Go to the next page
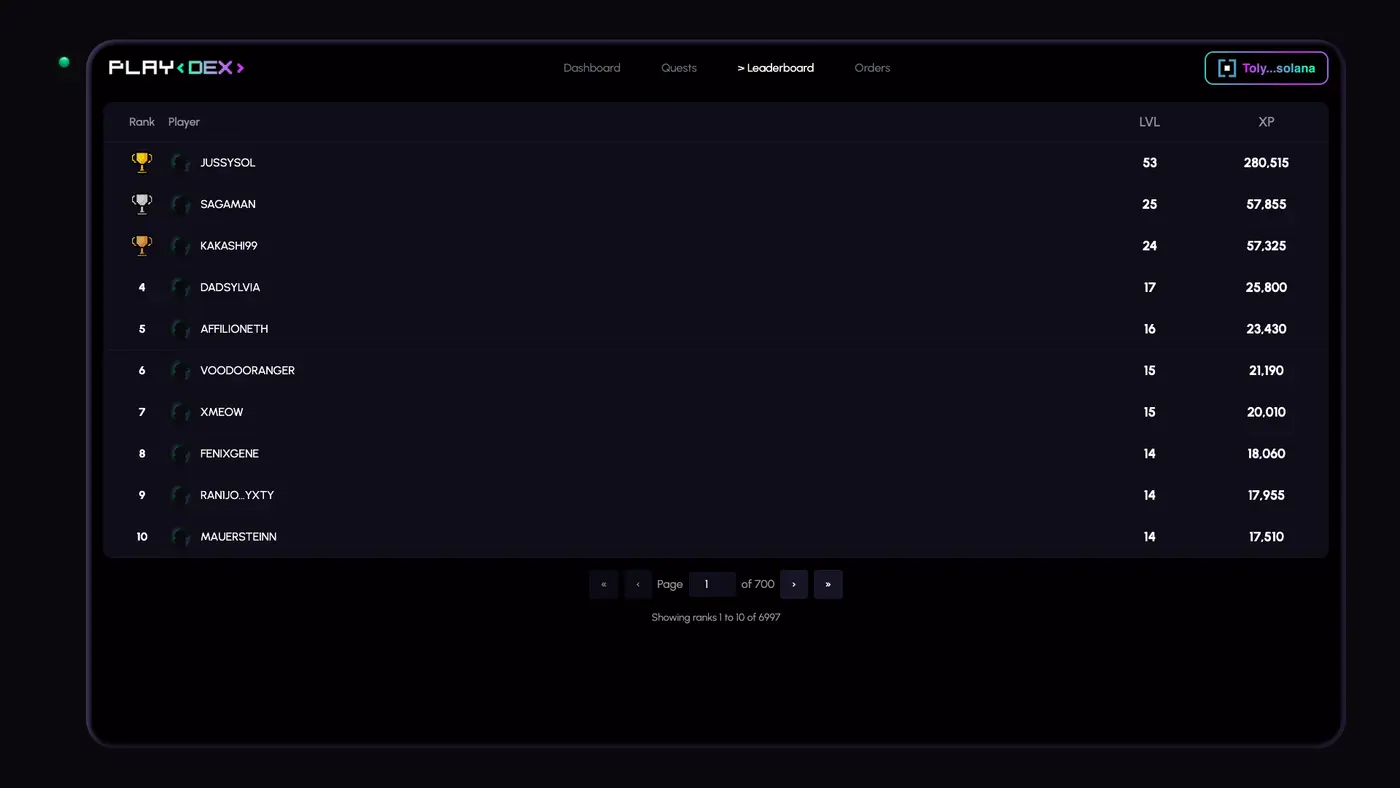 [794, 584]
